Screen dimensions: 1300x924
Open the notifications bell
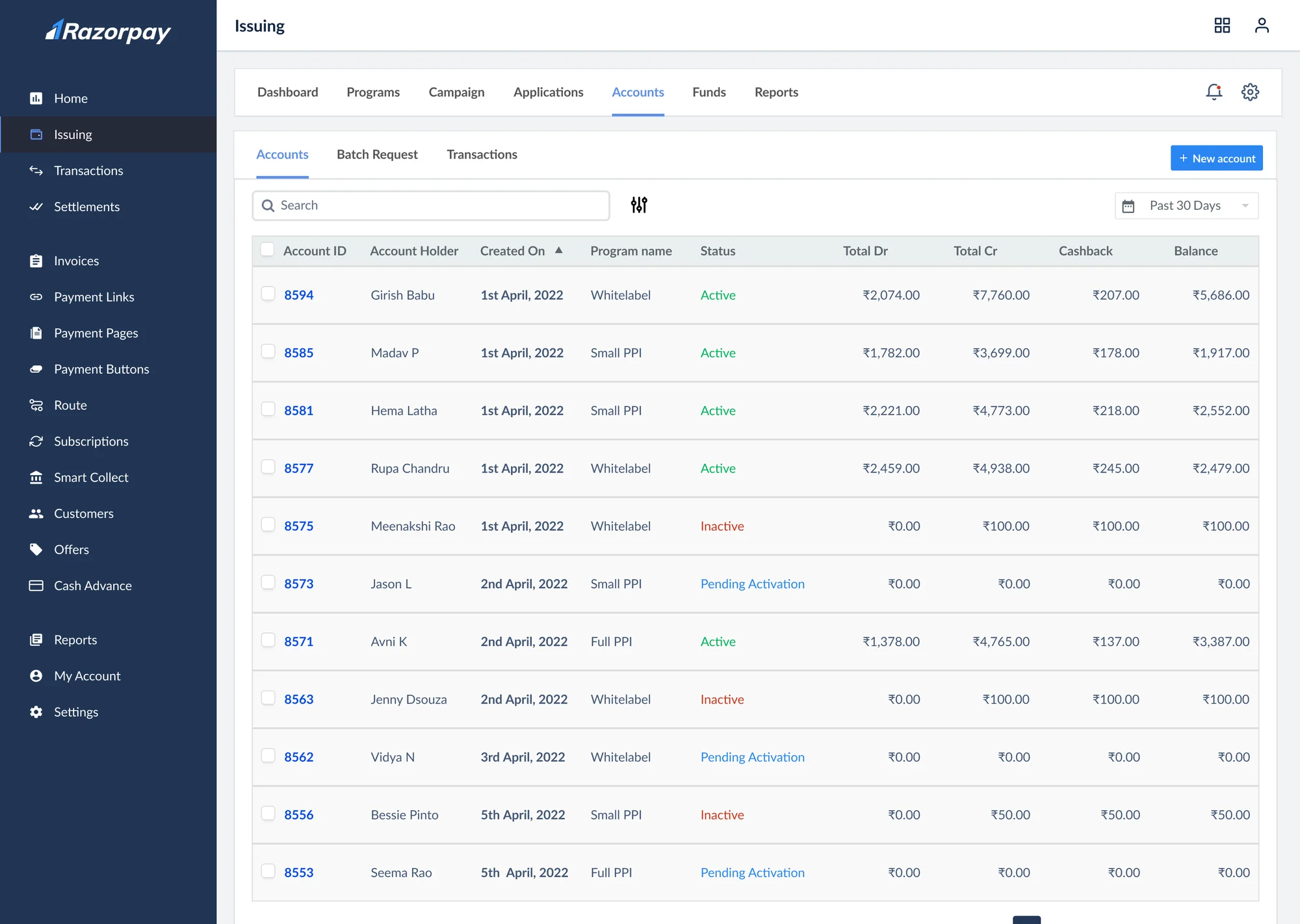coord(1214,92)
